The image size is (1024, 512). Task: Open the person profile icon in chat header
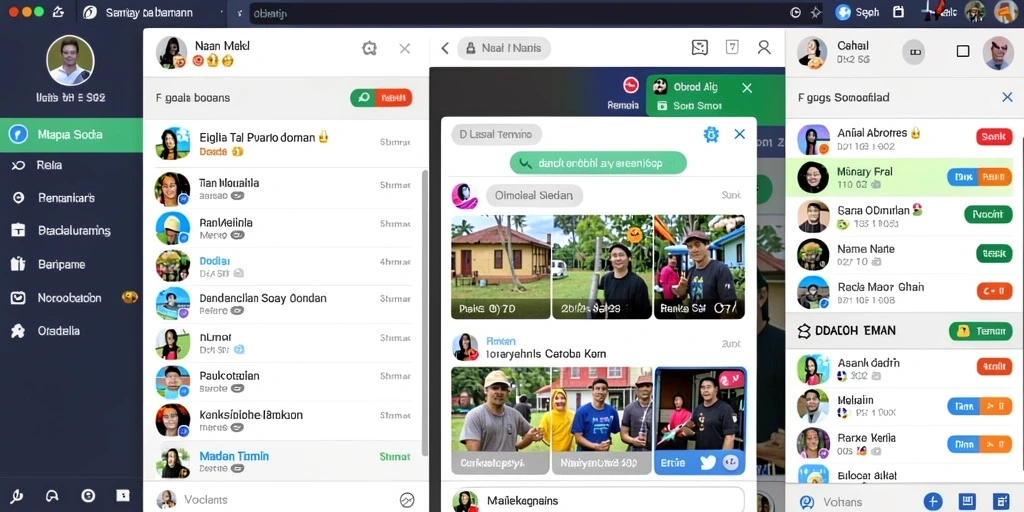(763, 47)
